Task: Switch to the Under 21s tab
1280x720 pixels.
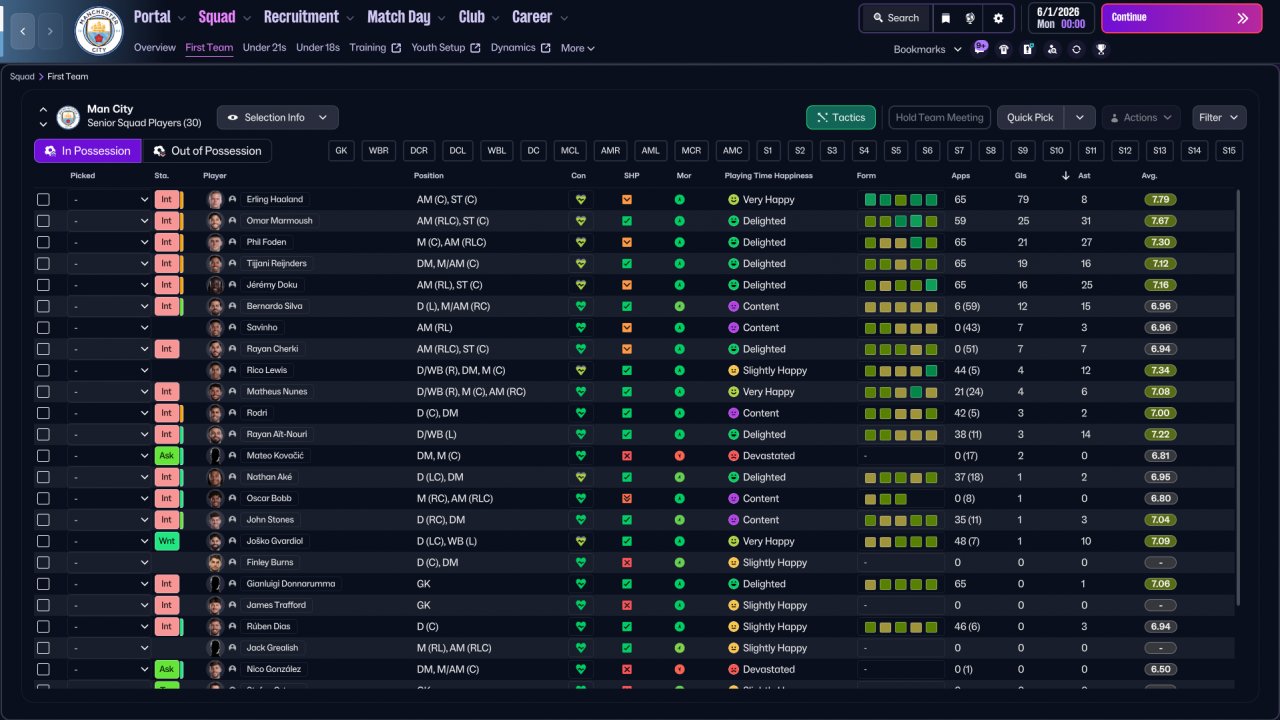Action: click(x=264, y=48)
